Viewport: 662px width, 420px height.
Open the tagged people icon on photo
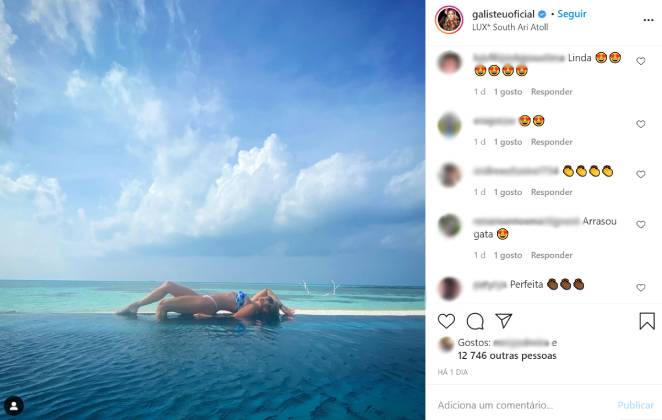tap(14, 405)
